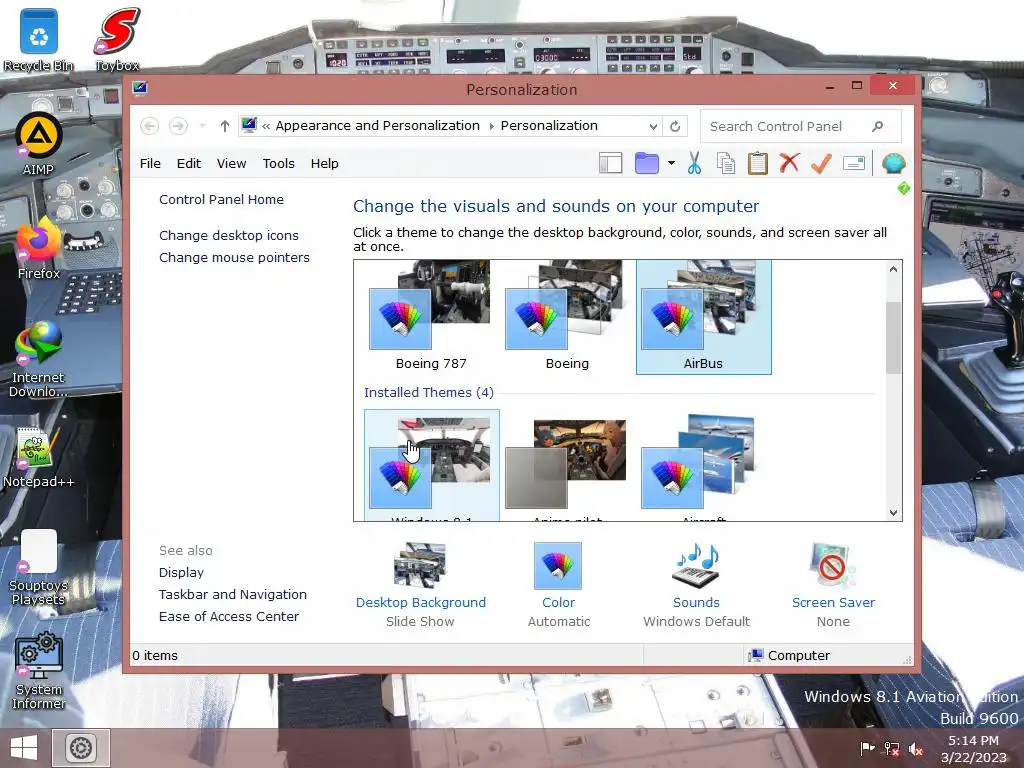Select the AirBus theme
This screenshot has height=768, width=1024.
703,317
